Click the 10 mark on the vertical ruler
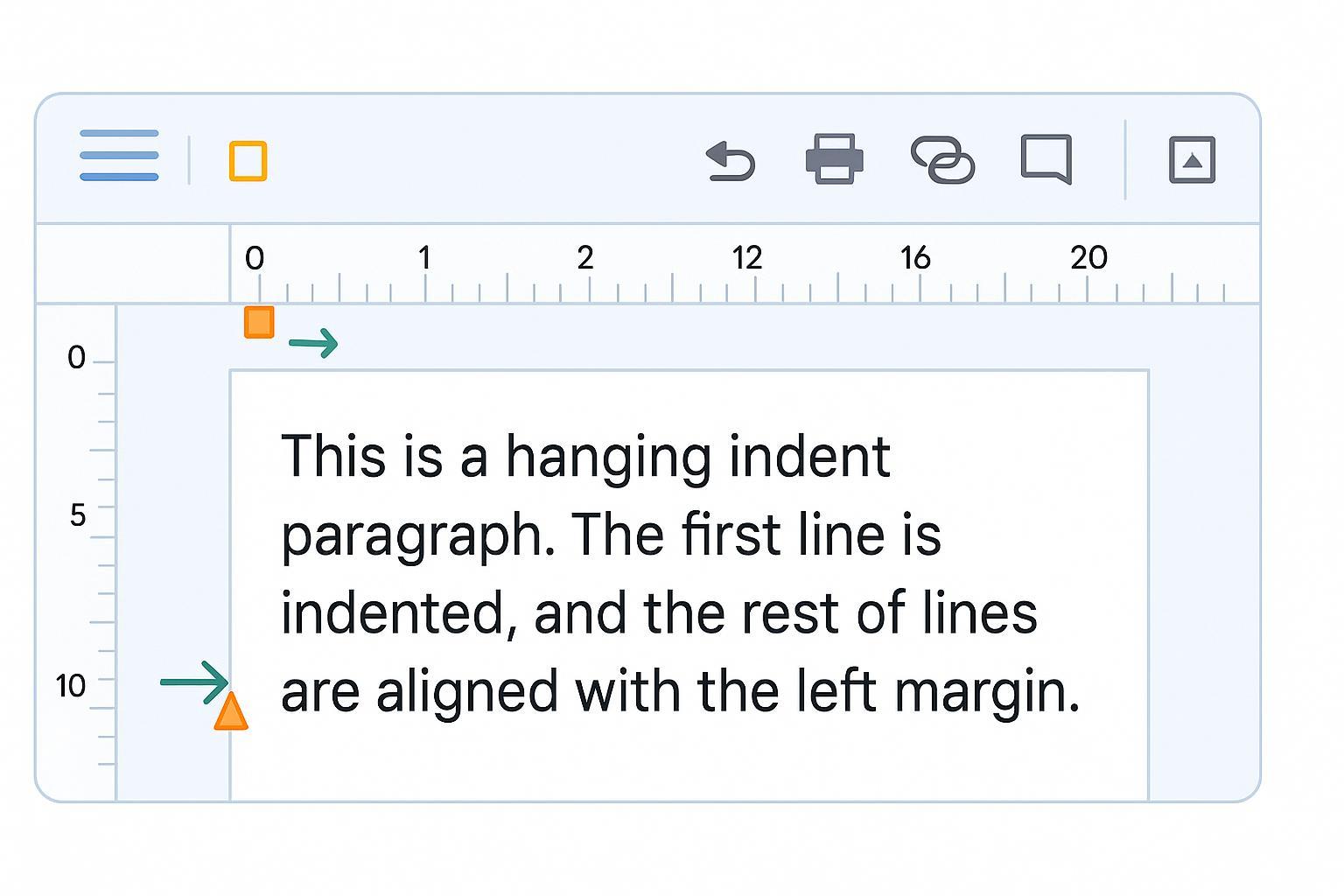The width and height of the screenshot is (1344, 896). [x=71, y=686]
